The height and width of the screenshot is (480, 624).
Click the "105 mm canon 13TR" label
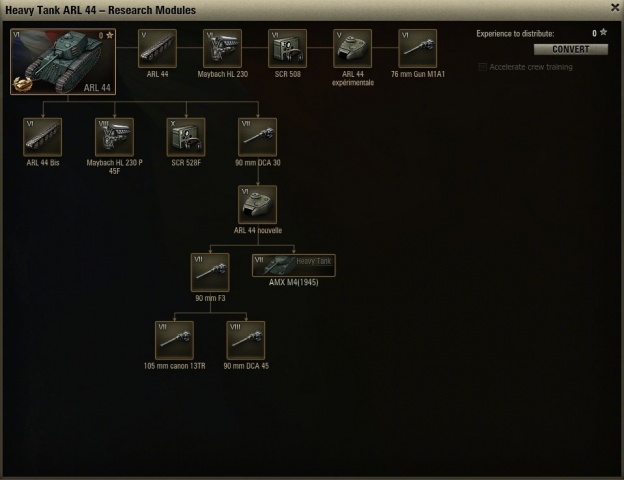pos(174,366)
